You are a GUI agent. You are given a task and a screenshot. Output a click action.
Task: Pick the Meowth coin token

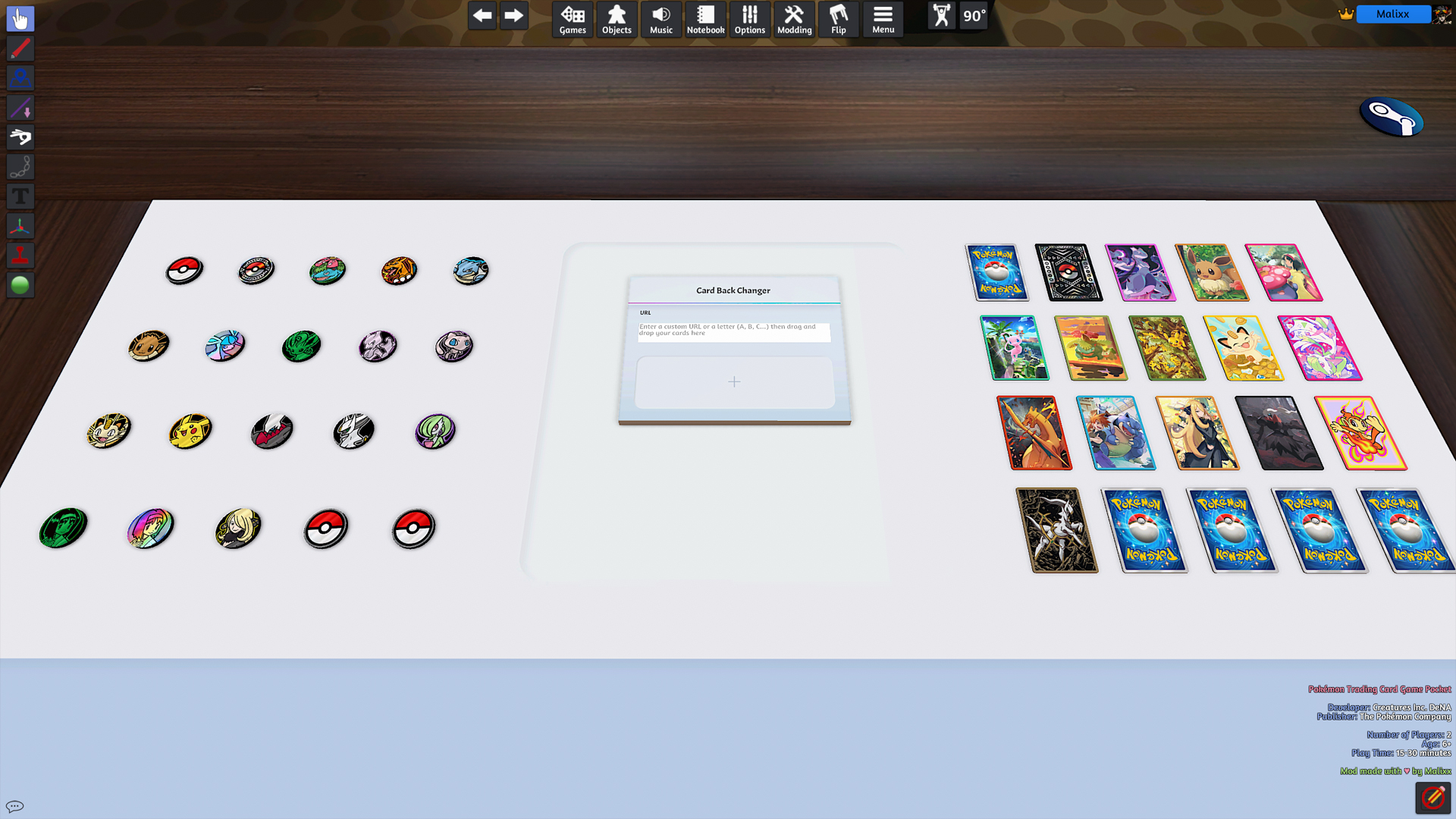[108, 431]
